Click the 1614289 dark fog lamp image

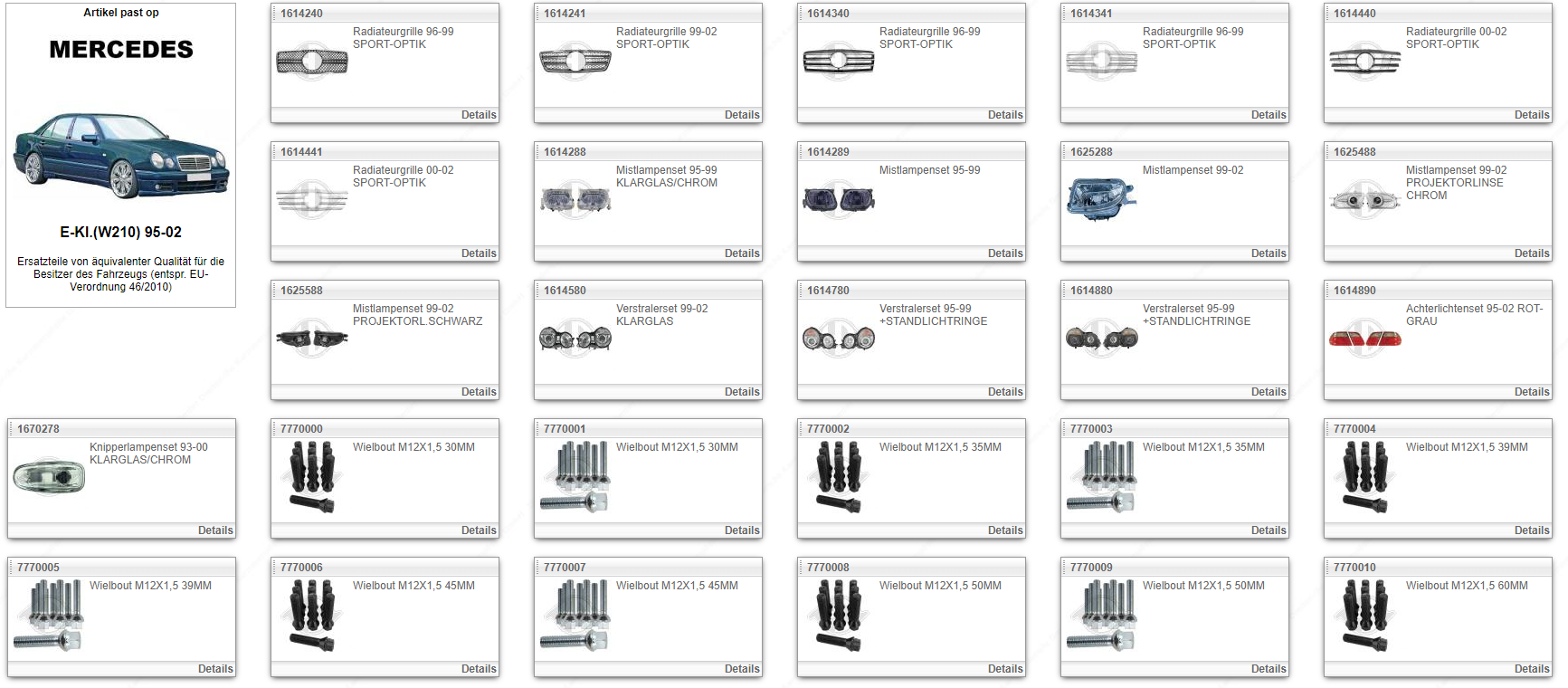[839, 199]
